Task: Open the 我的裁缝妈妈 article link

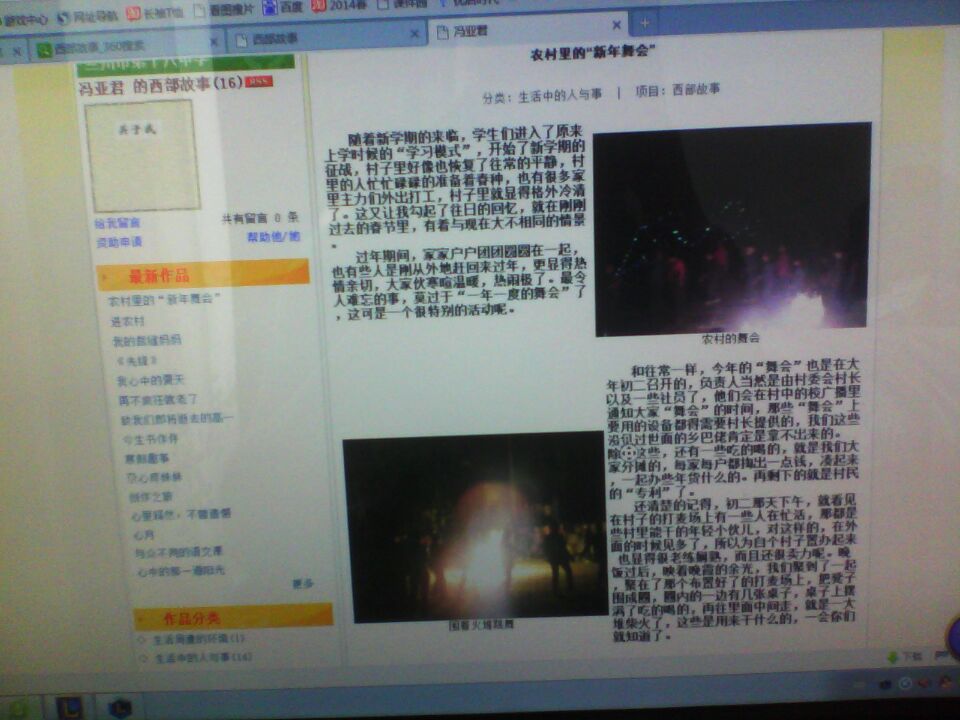Action: pos(146,340)
